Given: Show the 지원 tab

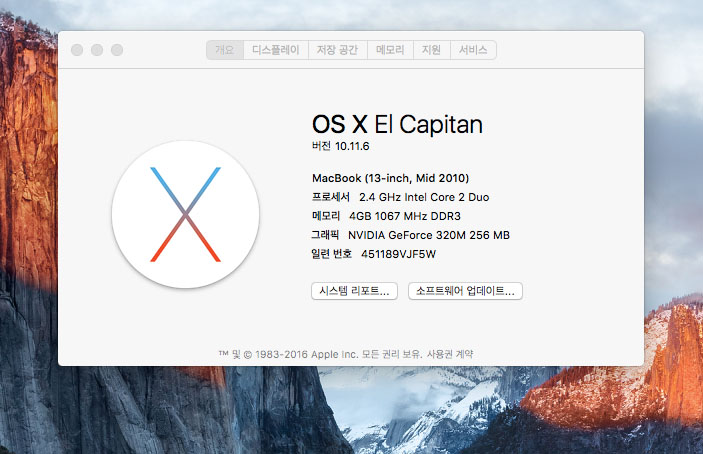Looking at the screenshot, I should [431, 50].
